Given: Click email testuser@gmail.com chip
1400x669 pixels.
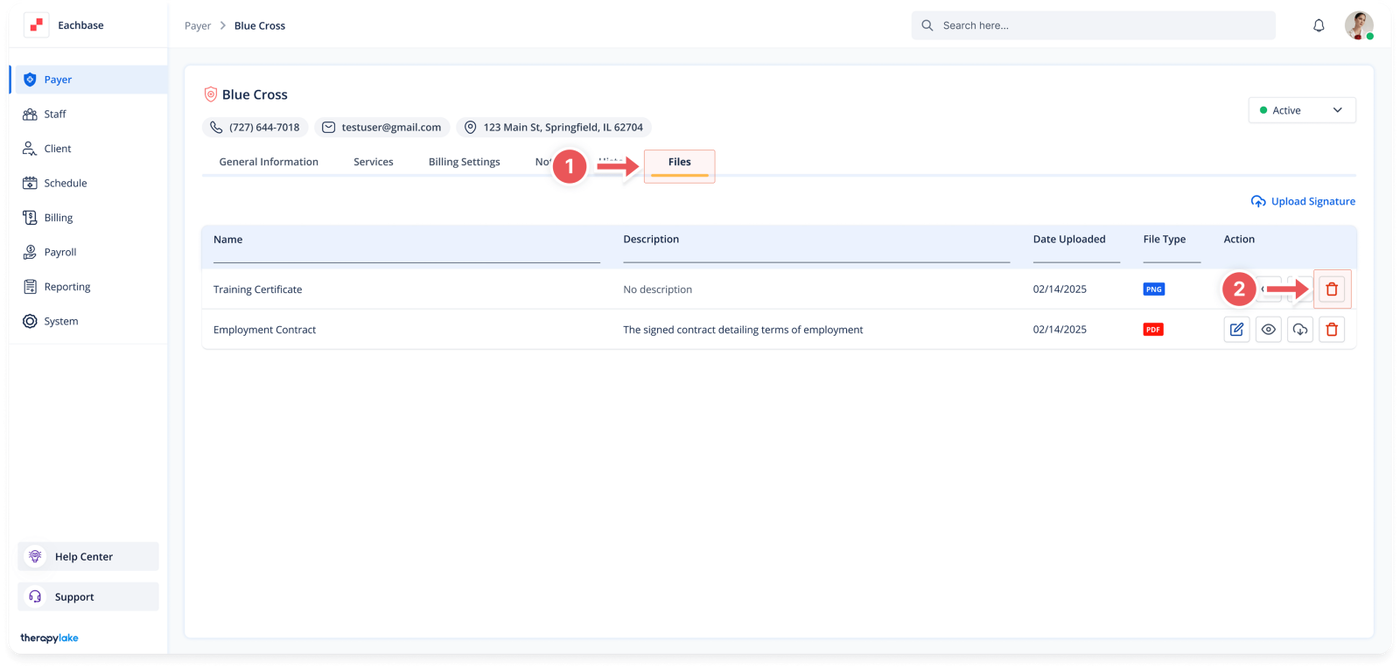Looking at the screenshot, I should tap(381, 127).
